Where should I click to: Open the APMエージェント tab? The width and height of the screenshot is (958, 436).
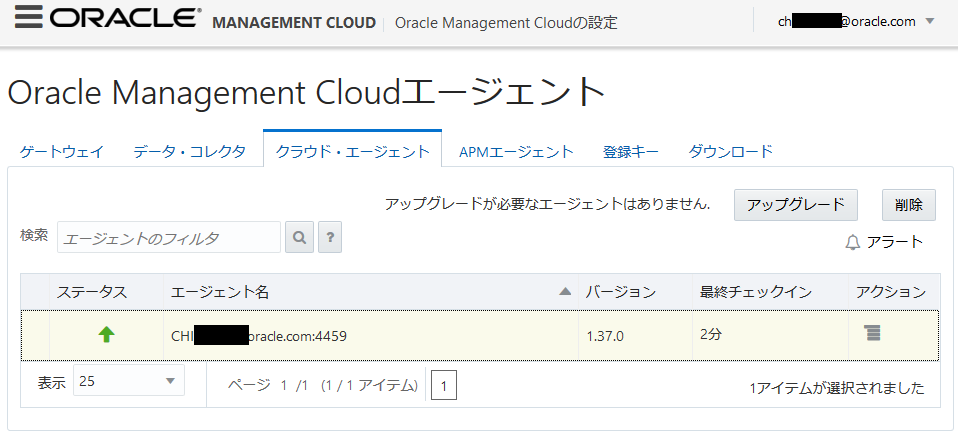pyautogui.click(x=516, y=151)
